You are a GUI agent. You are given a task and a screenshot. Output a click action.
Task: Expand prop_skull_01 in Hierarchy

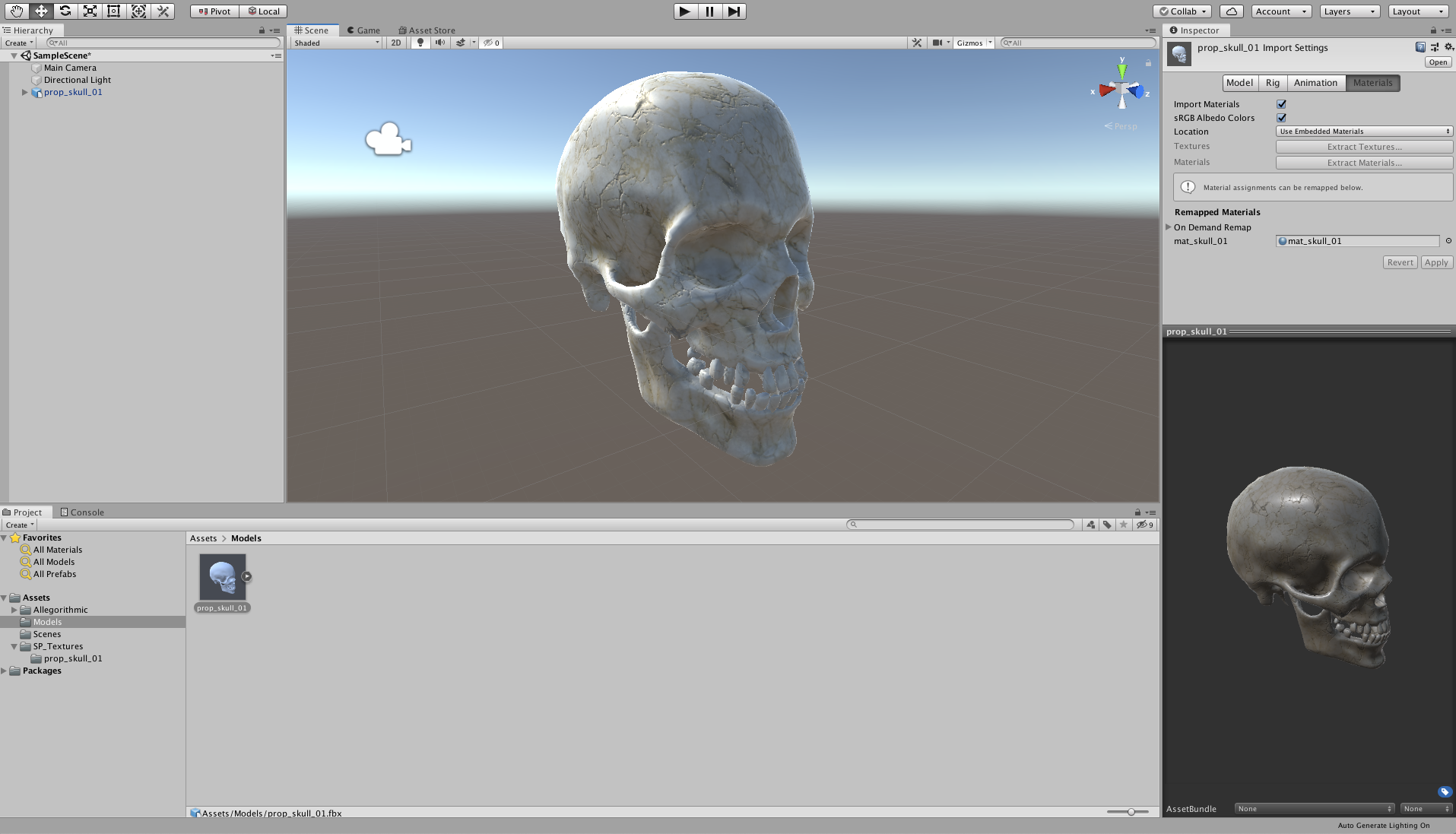(24, 92)
